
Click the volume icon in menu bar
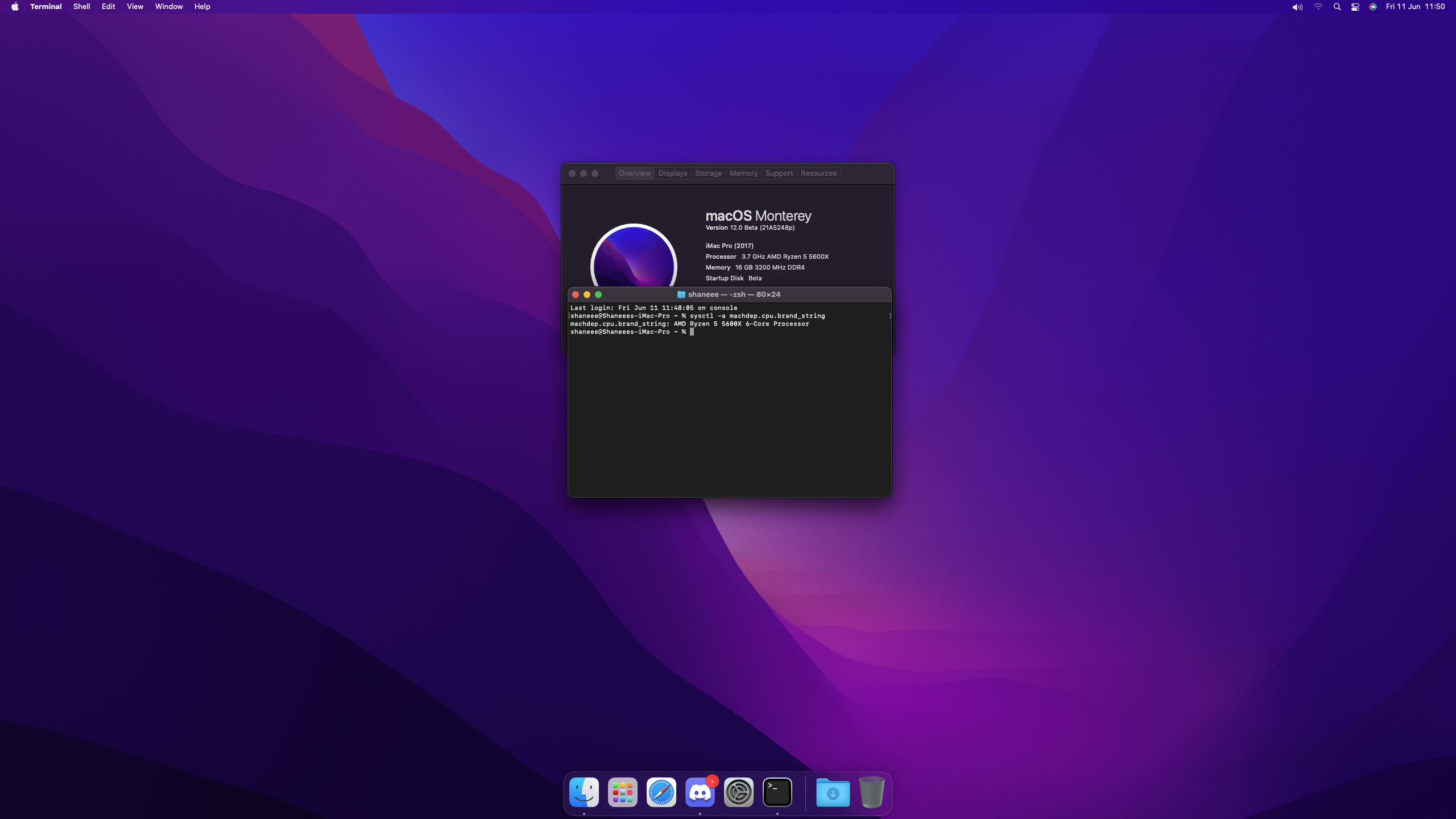pyautogui.click(x=1297, y=7)
